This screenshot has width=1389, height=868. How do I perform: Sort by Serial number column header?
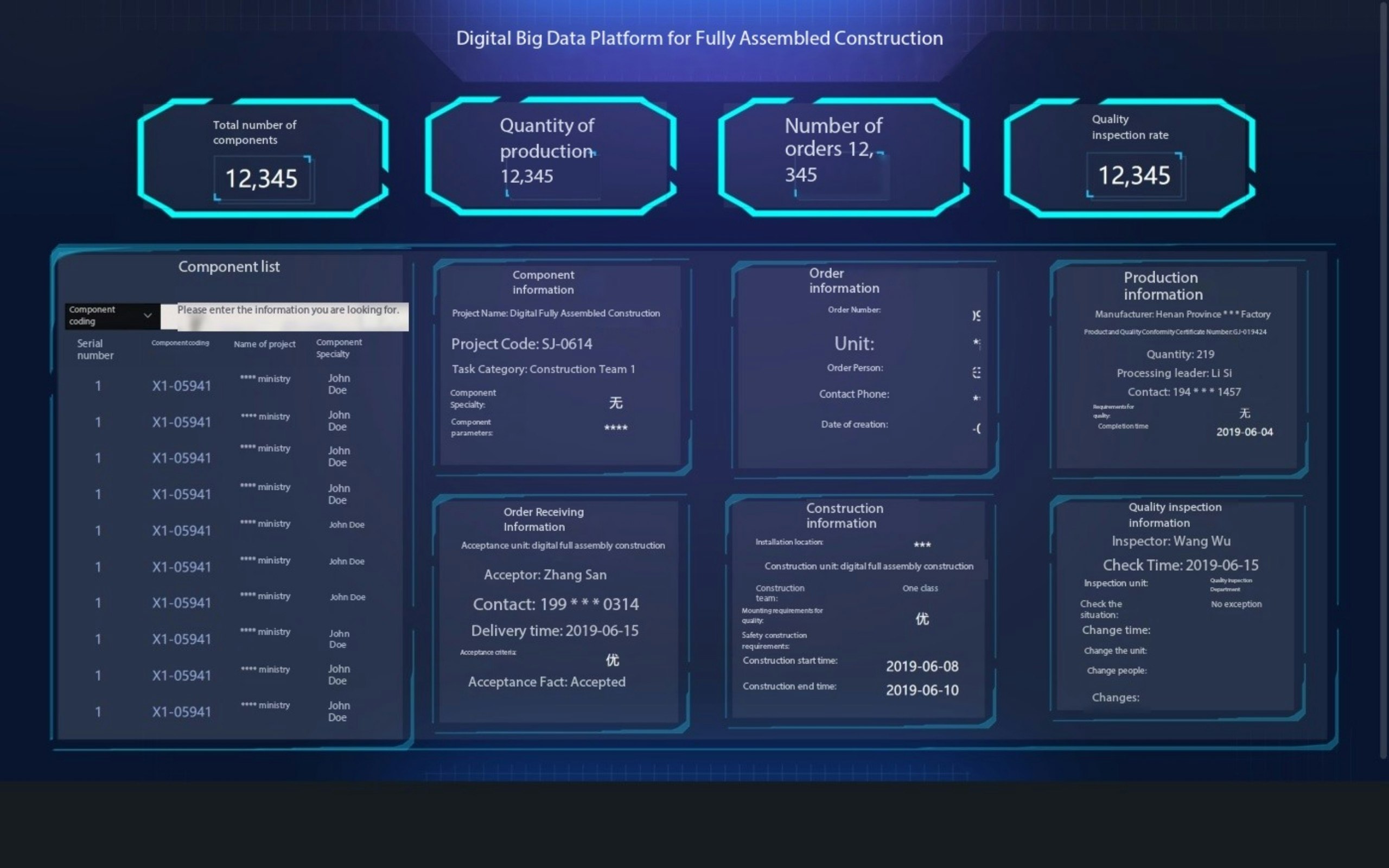pos(95,349)
